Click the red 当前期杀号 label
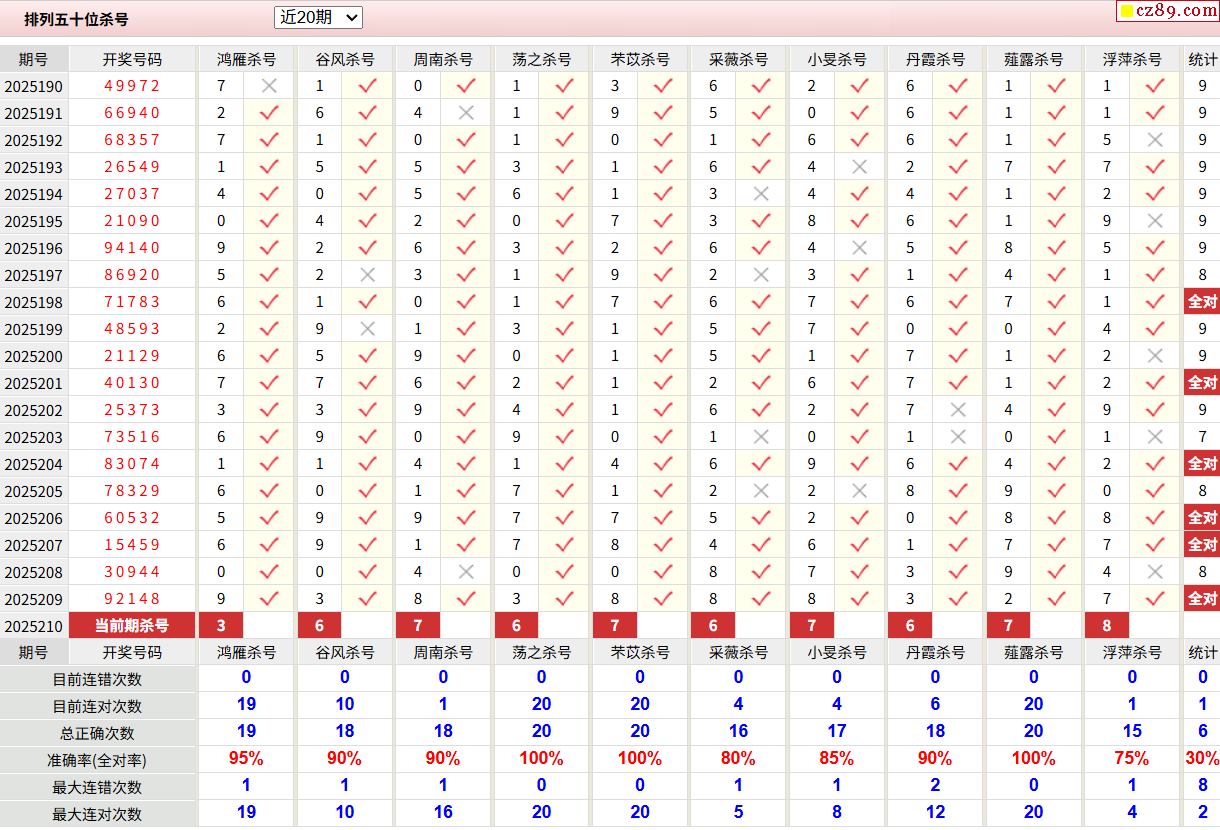The image size is (1220, 830). coord(132,626)
